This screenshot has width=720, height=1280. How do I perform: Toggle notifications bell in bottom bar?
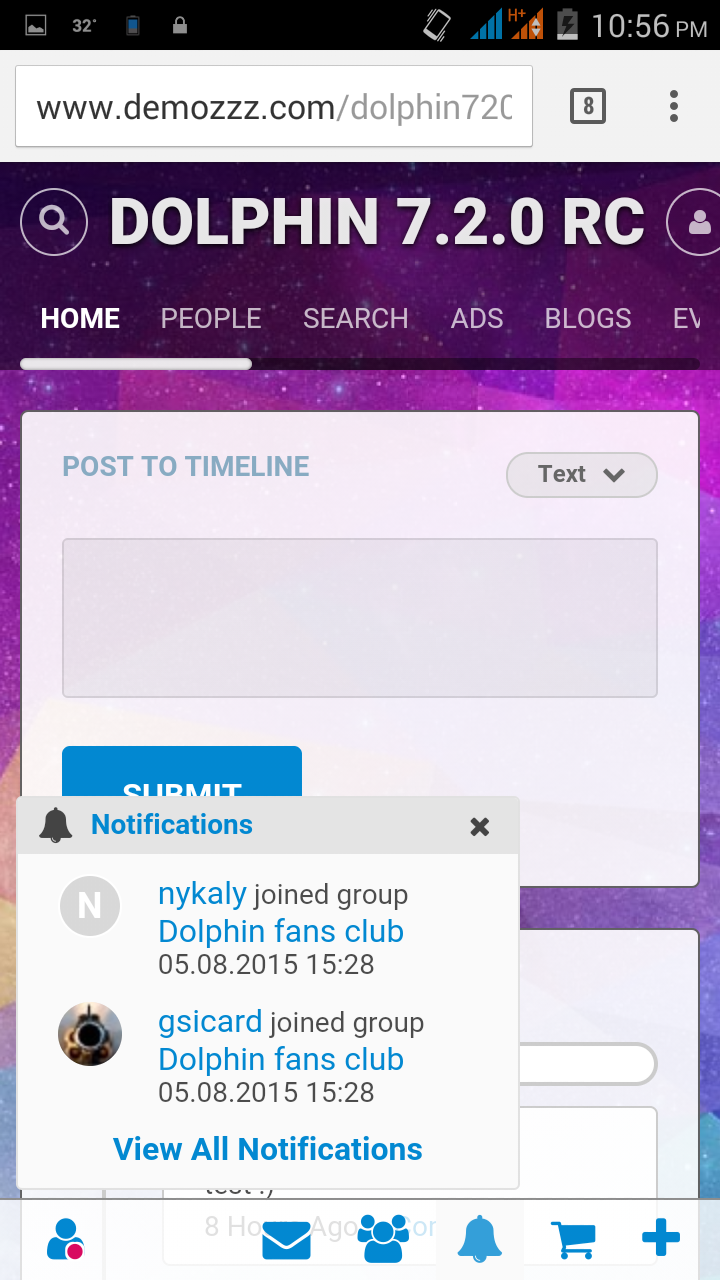[x=480, y=1240]
